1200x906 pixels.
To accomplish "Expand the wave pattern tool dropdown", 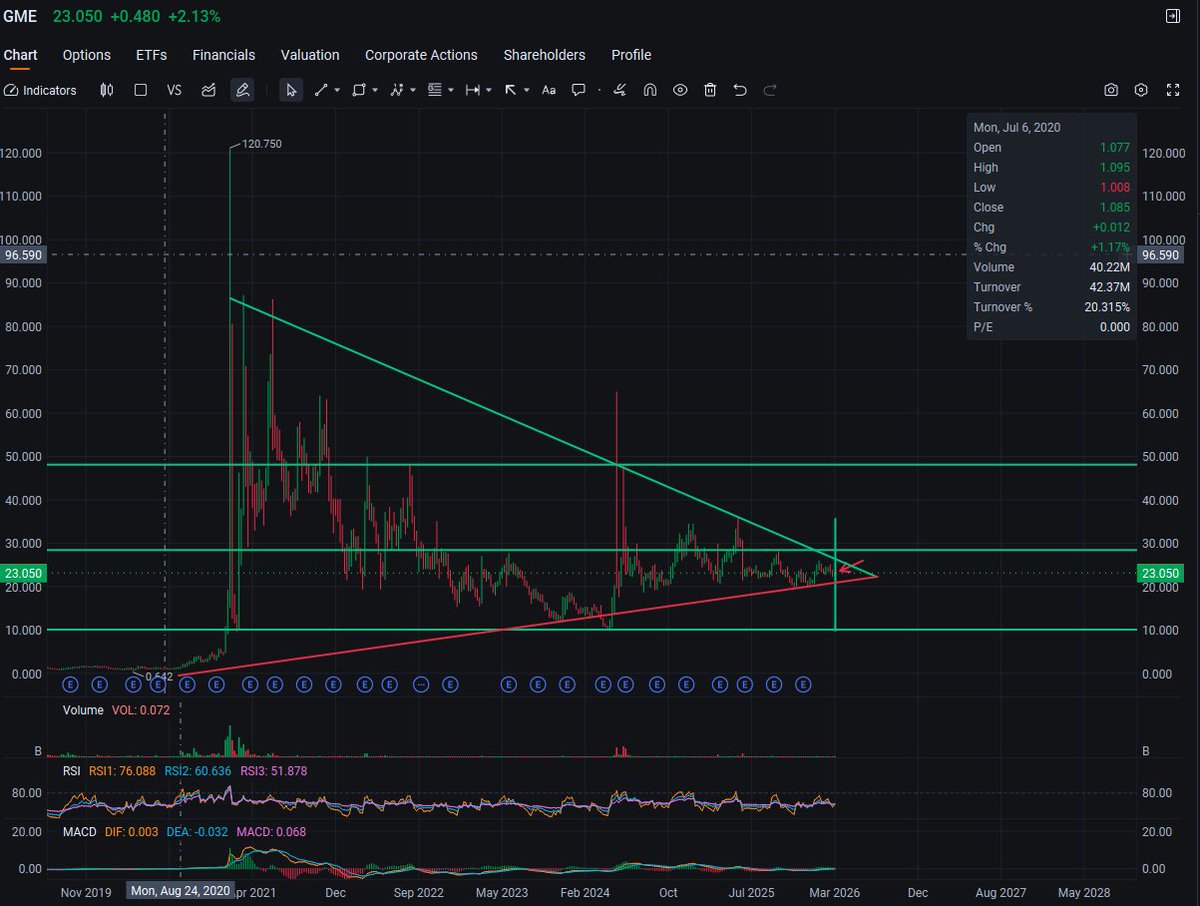I will pyautogui.click(x=413, y=90).
